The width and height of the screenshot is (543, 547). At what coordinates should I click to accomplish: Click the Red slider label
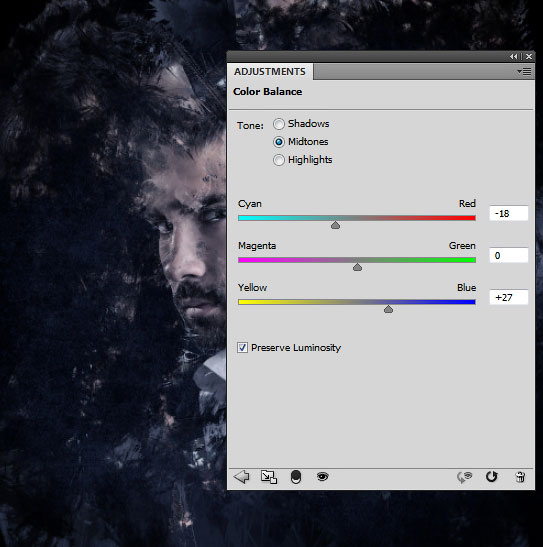click(x=467, y=203)
